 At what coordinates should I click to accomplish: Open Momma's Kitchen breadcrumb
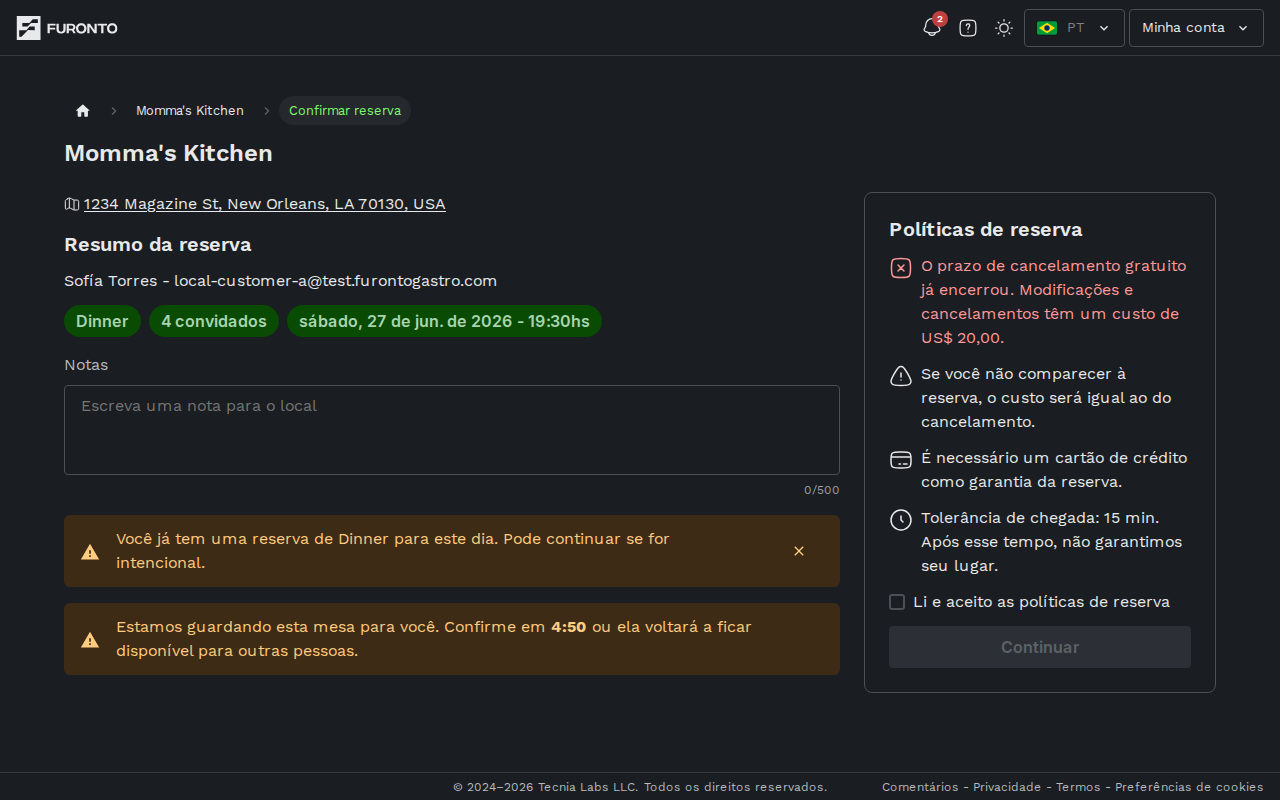tap(190, 111)
